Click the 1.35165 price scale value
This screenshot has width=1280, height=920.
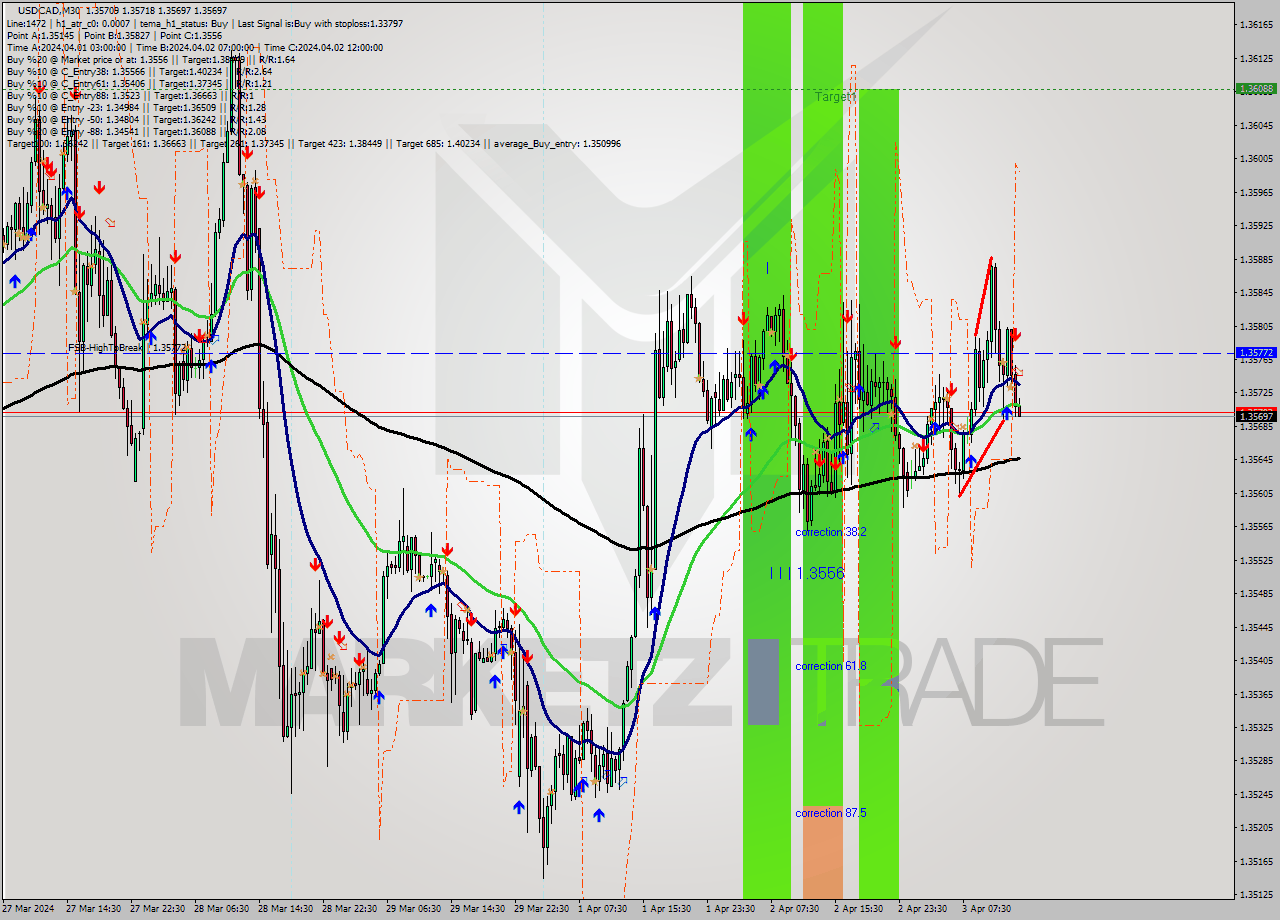[1256, 861]
